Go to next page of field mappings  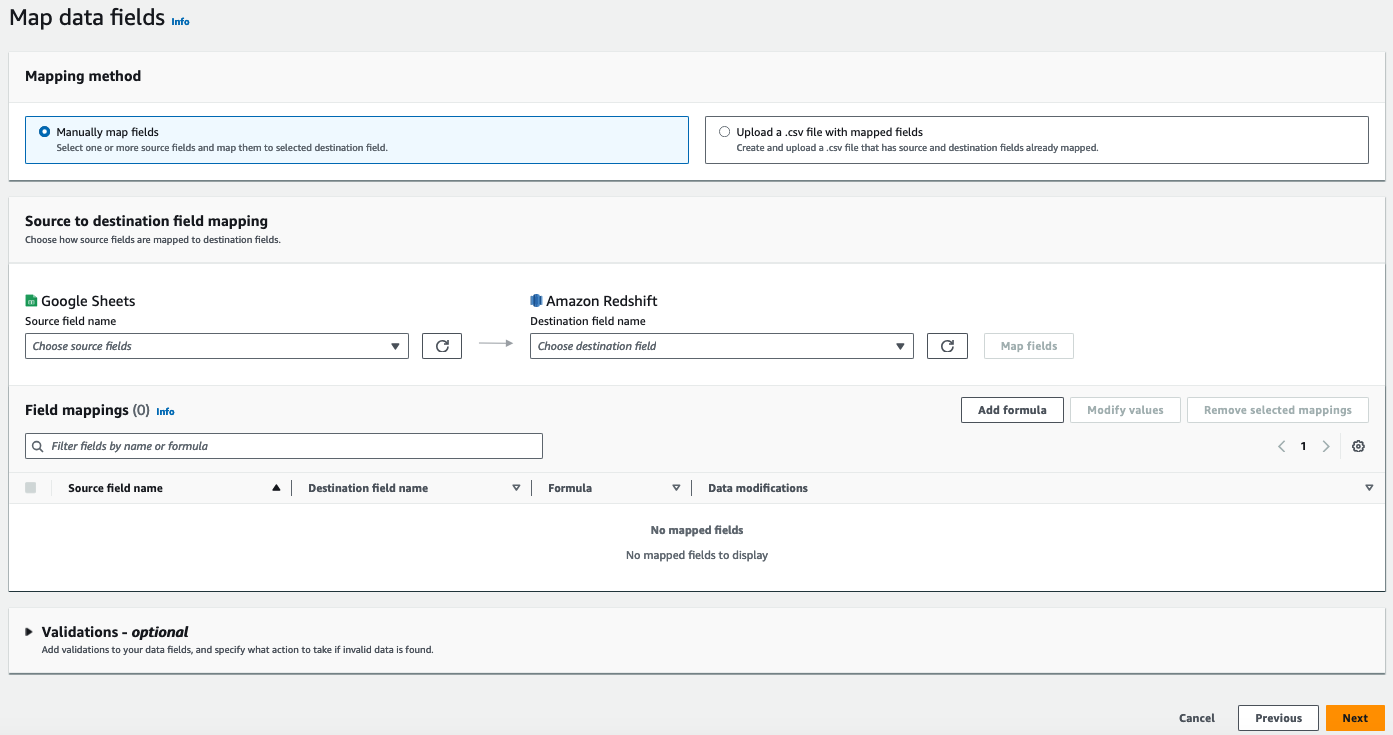pos(1326,447)
